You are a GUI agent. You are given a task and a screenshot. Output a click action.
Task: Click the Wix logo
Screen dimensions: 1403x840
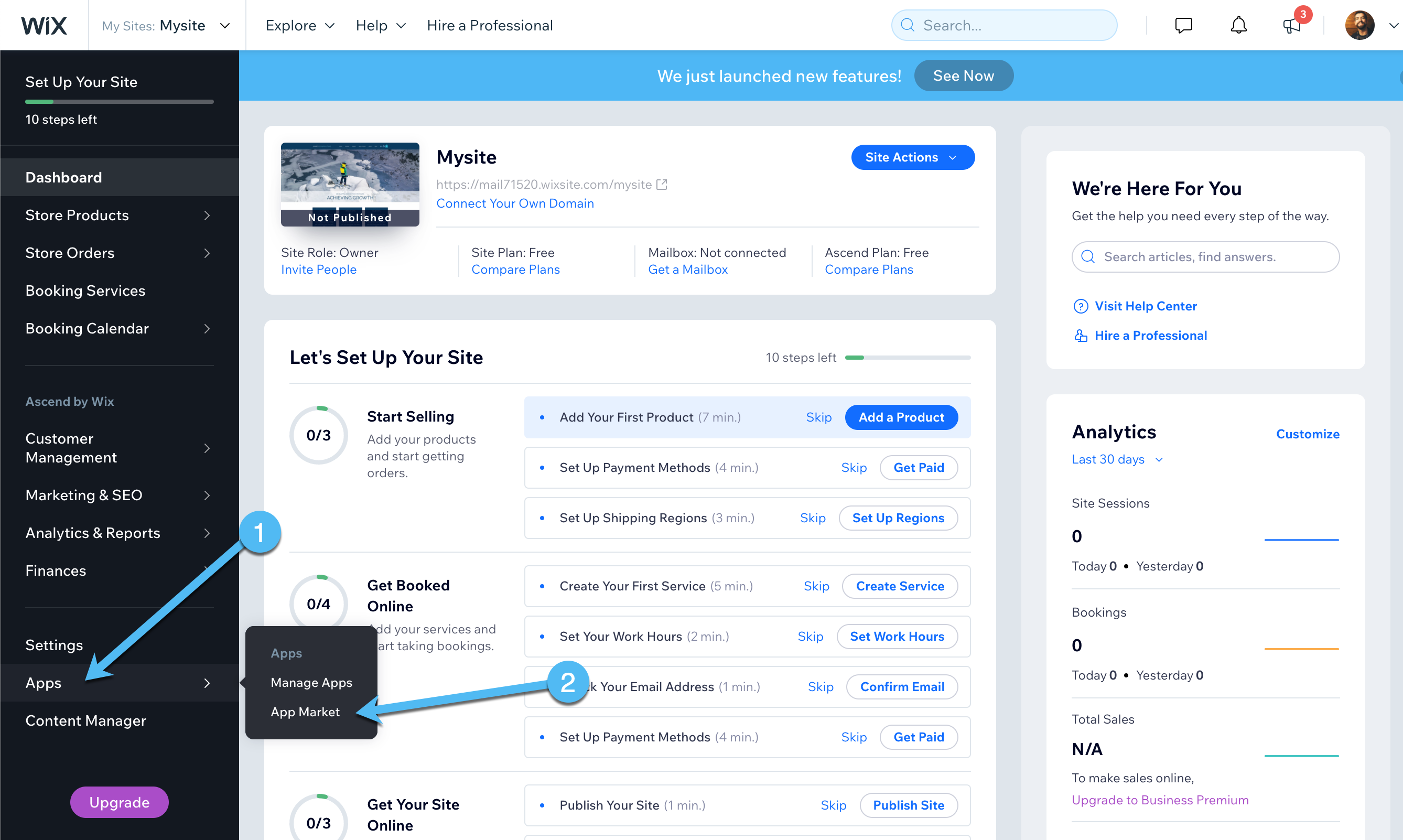coord(44,26)
